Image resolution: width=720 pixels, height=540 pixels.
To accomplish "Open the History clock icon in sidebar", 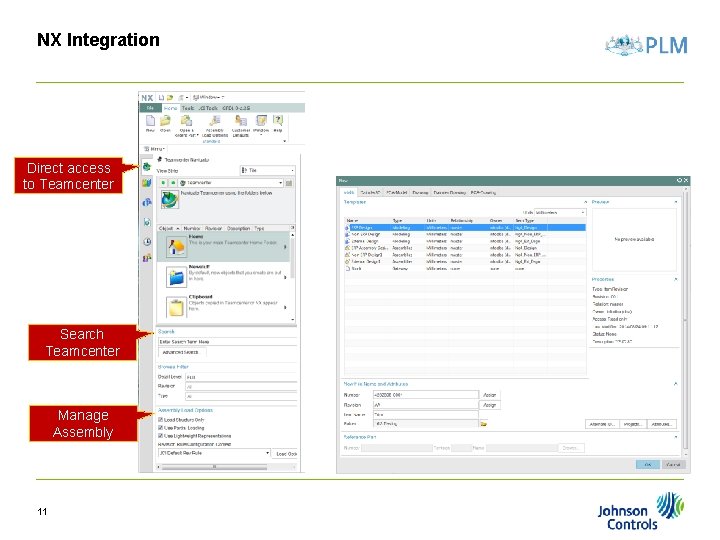I will pyautogui.click(x=146, y=242).
